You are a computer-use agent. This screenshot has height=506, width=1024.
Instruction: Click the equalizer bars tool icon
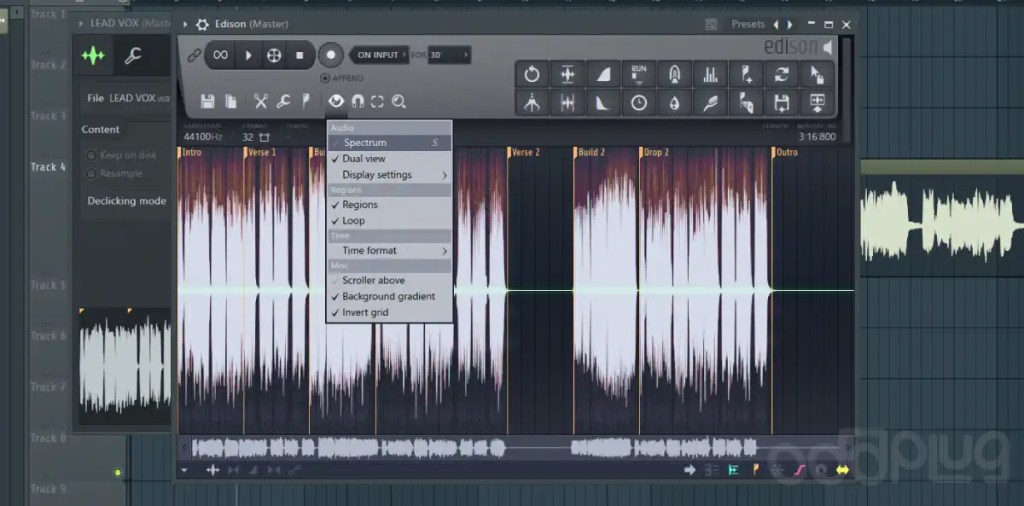pyautogui.click(x=710, y=74)
